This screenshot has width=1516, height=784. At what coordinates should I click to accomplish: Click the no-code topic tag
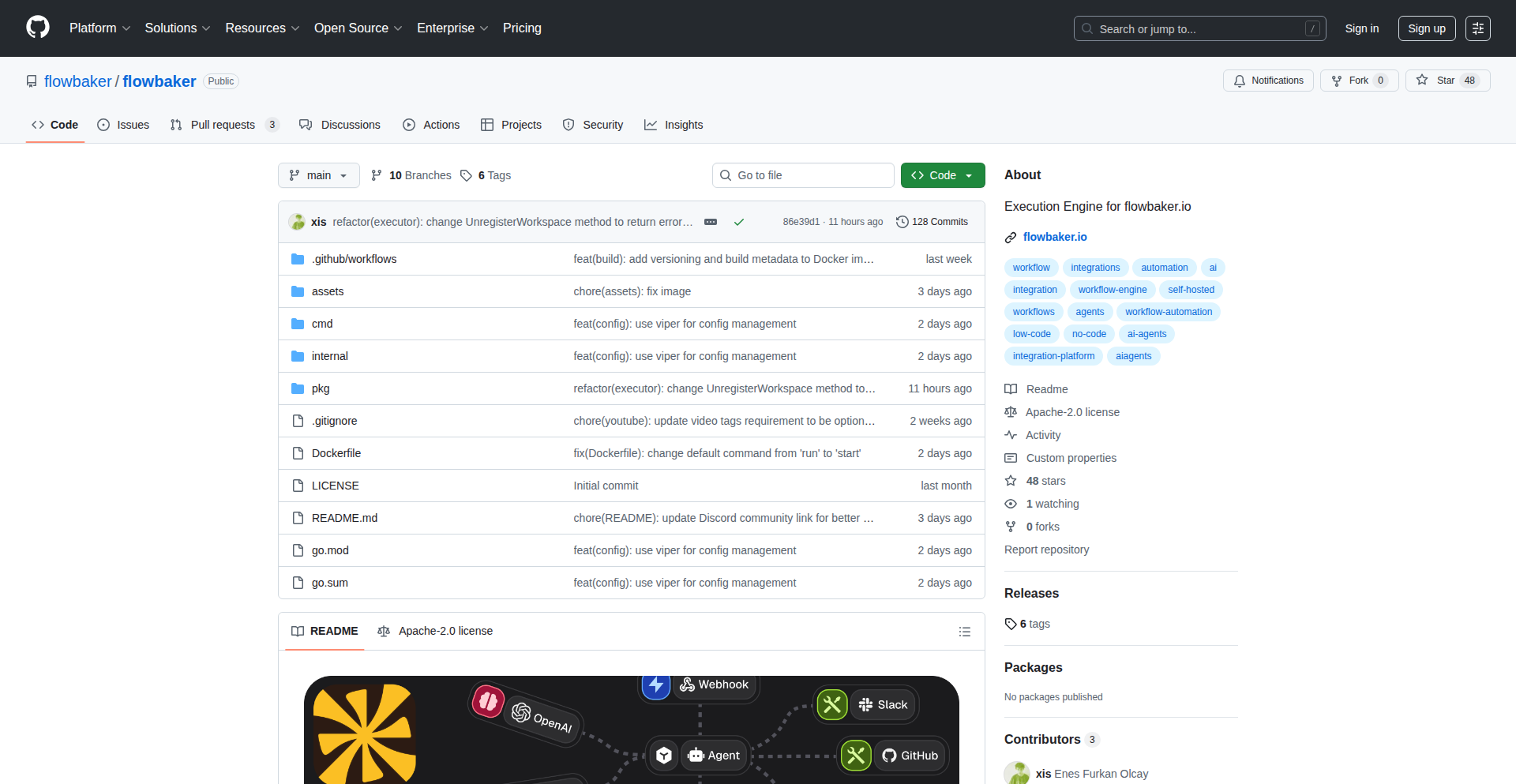point(1089,334)
